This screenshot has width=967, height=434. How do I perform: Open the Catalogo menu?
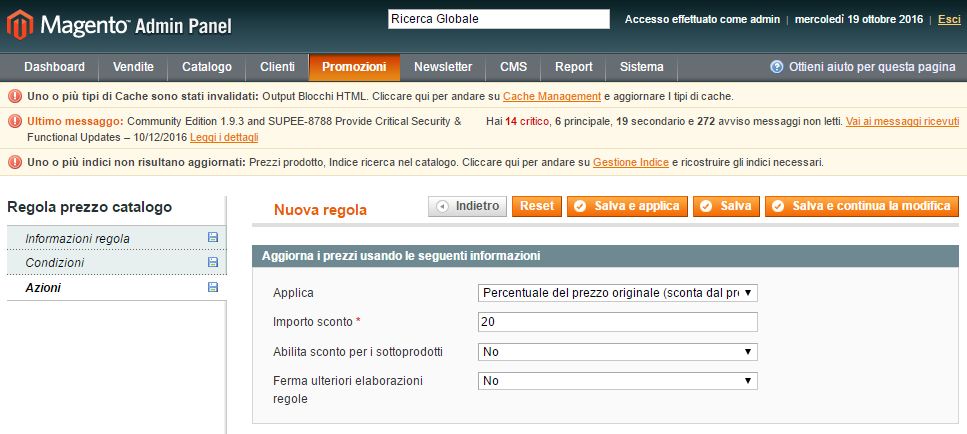tap(207, 67)
